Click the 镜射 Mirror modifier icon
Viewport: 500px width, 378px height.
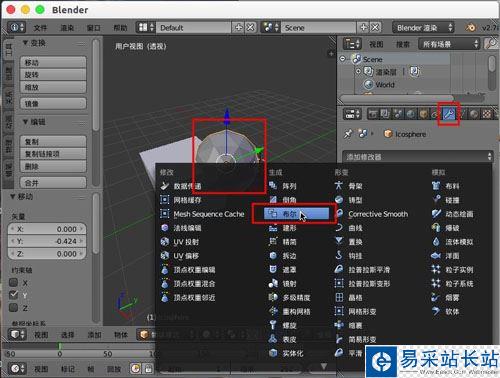(273, 283)
